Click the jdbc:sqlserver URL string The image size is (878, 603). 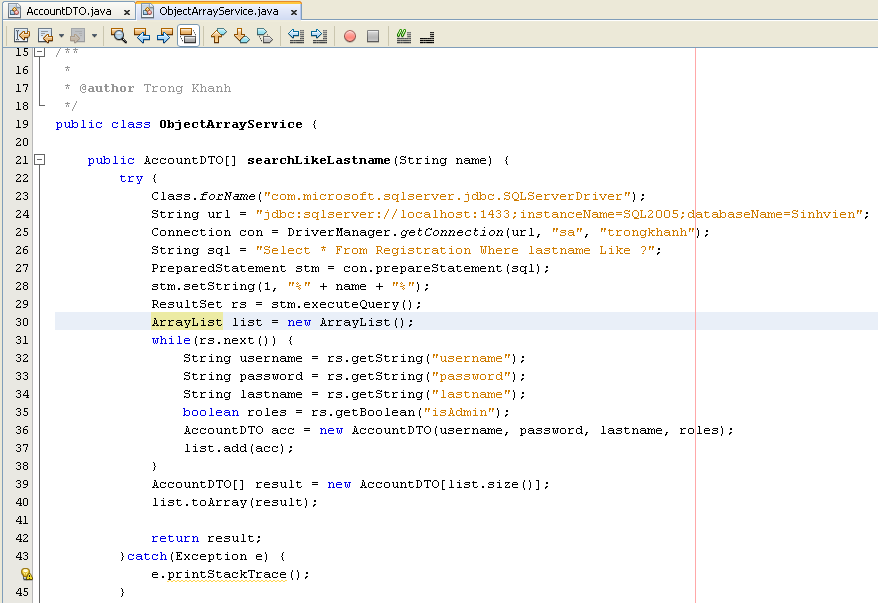(559, 214)
